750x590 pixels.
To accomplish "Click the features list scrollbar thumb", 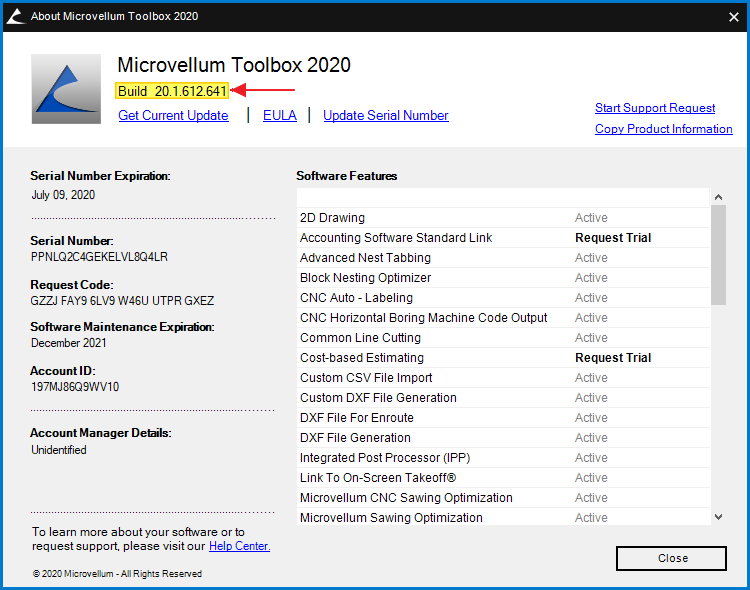I will (718, 255).
